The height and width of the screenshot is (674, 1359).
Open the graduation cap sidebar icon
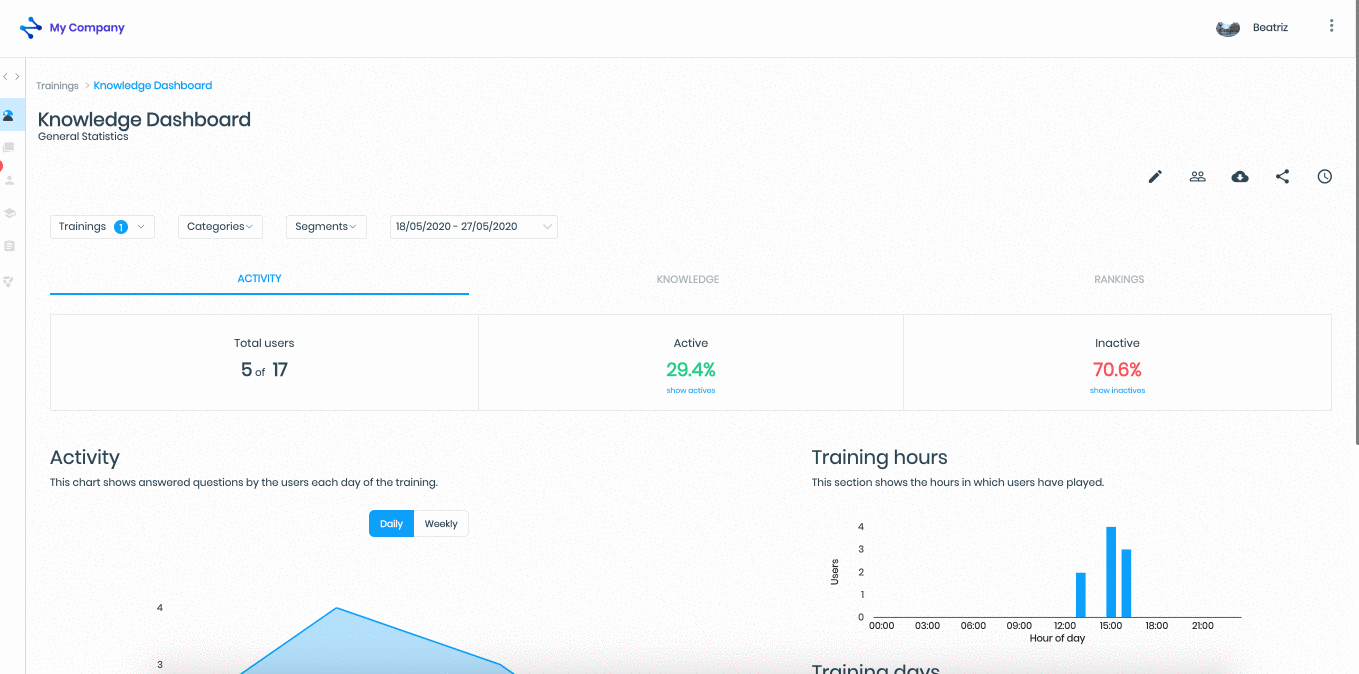[9, 213]
